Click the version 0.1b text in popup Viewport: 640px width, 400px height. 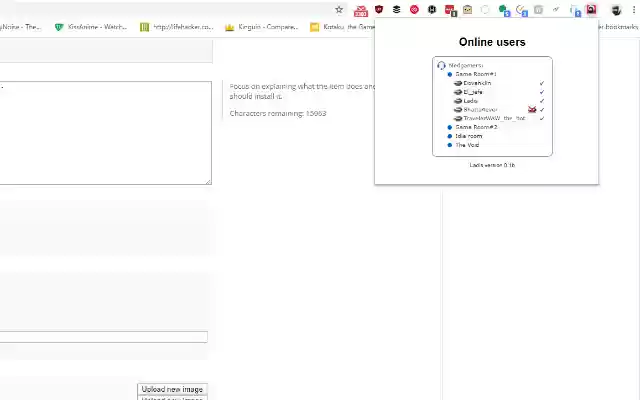492,165
